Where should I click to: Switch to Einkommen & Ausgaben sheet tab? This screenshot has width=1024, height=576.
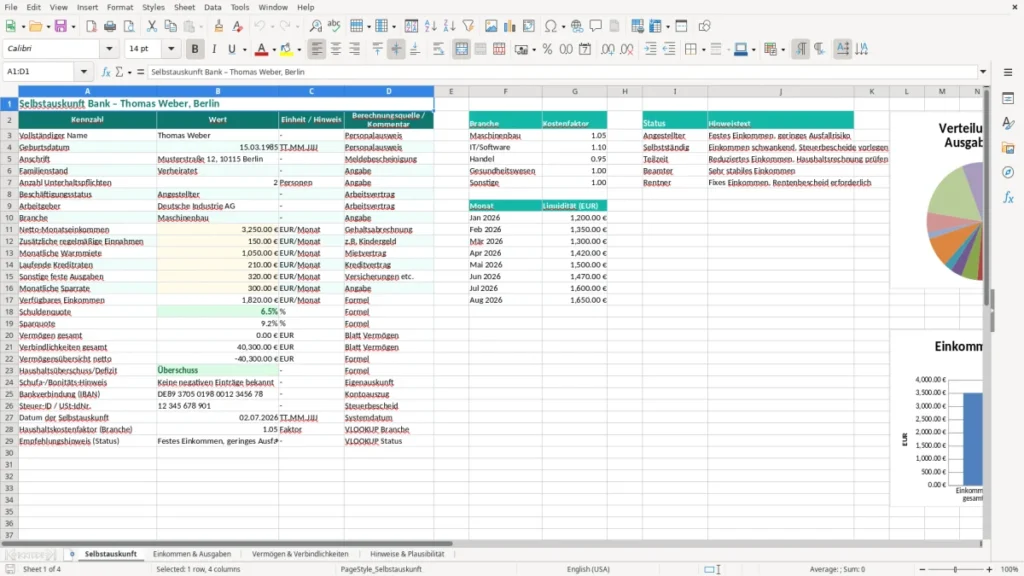coord(192,554)
